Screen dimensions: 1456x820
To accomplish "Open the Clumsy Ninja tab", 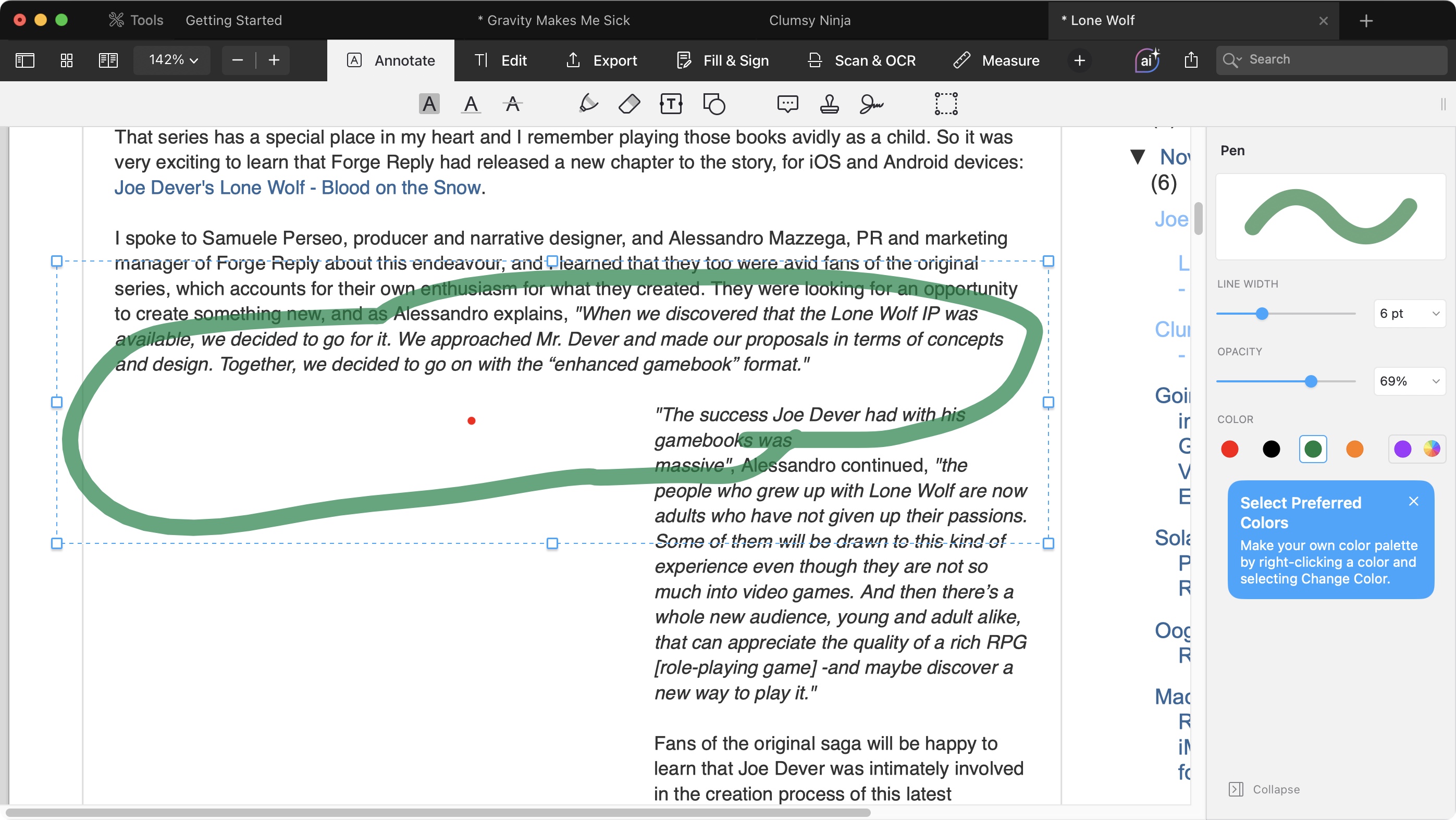I will click(809, 20).
